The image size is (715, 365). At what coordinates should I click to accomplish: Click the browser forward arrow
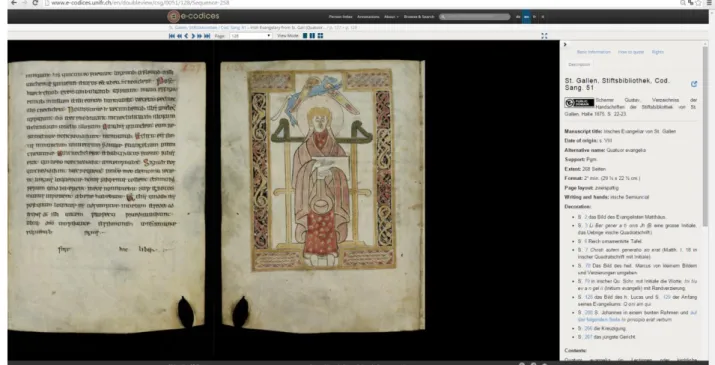(x=24, y=3)
